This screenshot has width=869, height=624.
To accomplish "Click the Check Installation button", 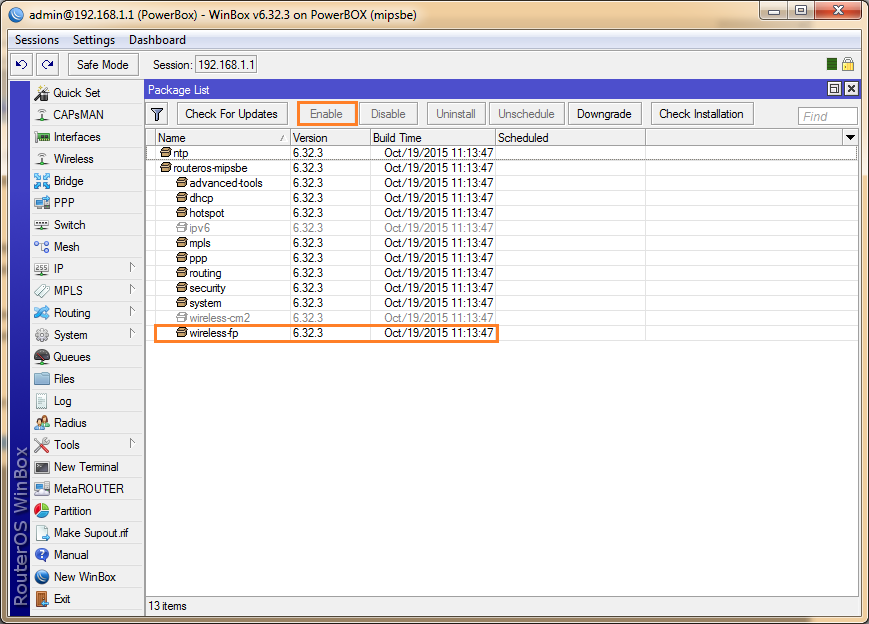I will pyautogui.click(x=701, y=114).
